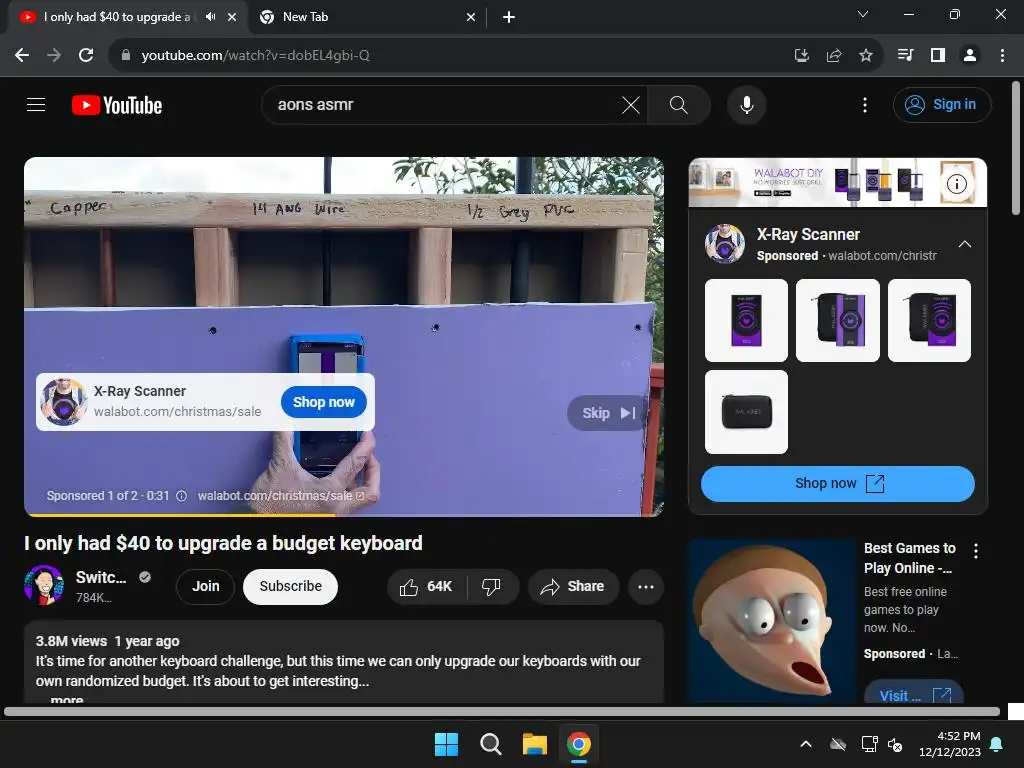Open ad info icon next to Sponsored 1 of 2

tap(182, 496)
